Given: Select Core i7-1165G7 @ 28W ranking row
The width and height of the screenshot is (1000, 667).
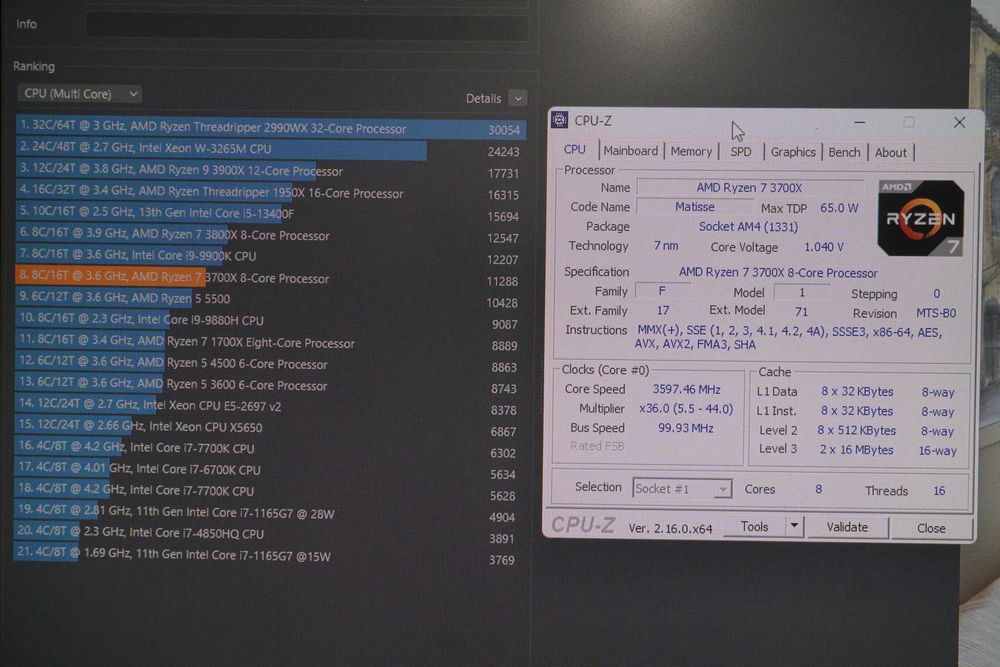Looking at the screenshot, I should pos(270,513).
